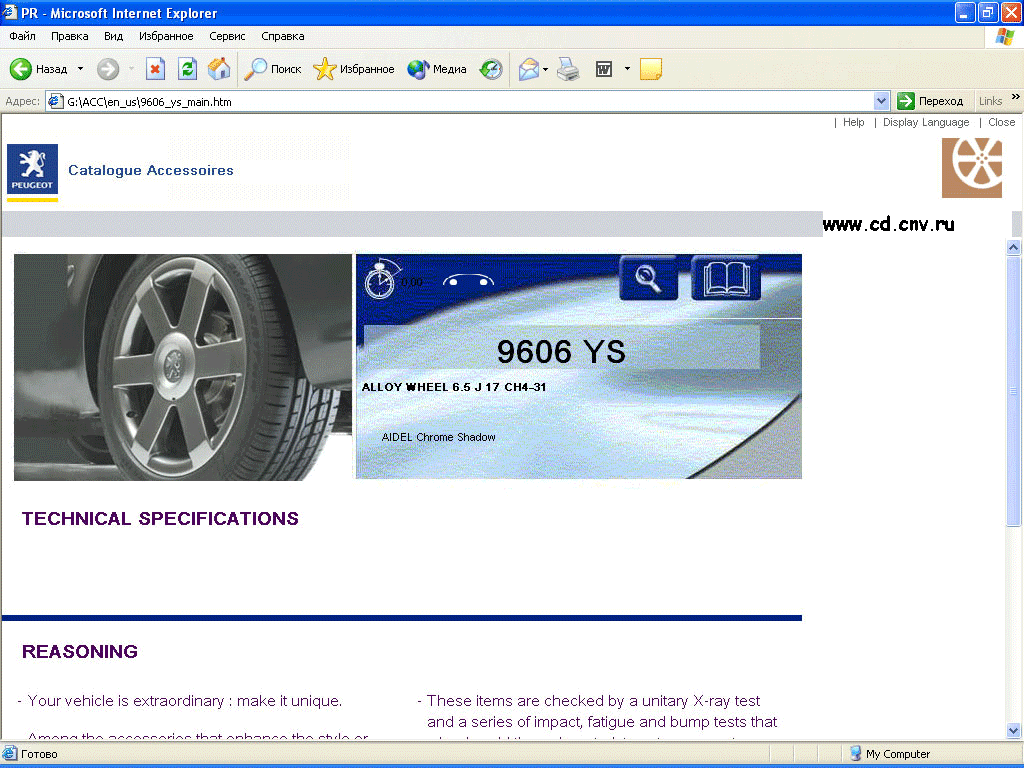Click the stopwatch fitting time icon
Screen dimensions: 1024x768
[381, 280]
